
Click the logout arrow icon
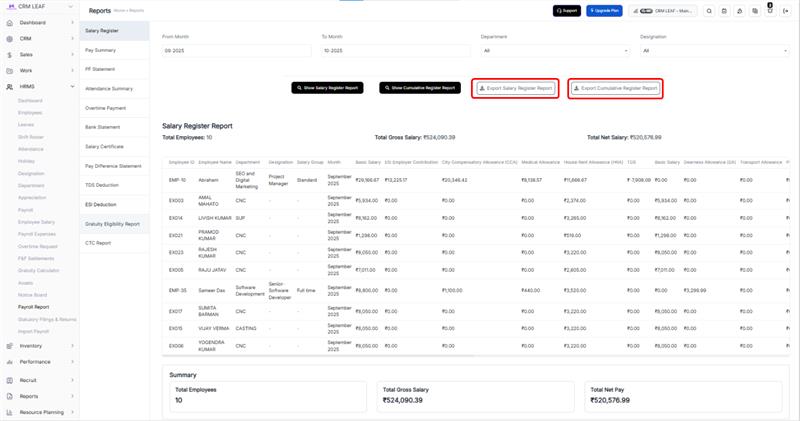(x=785, y=11)
